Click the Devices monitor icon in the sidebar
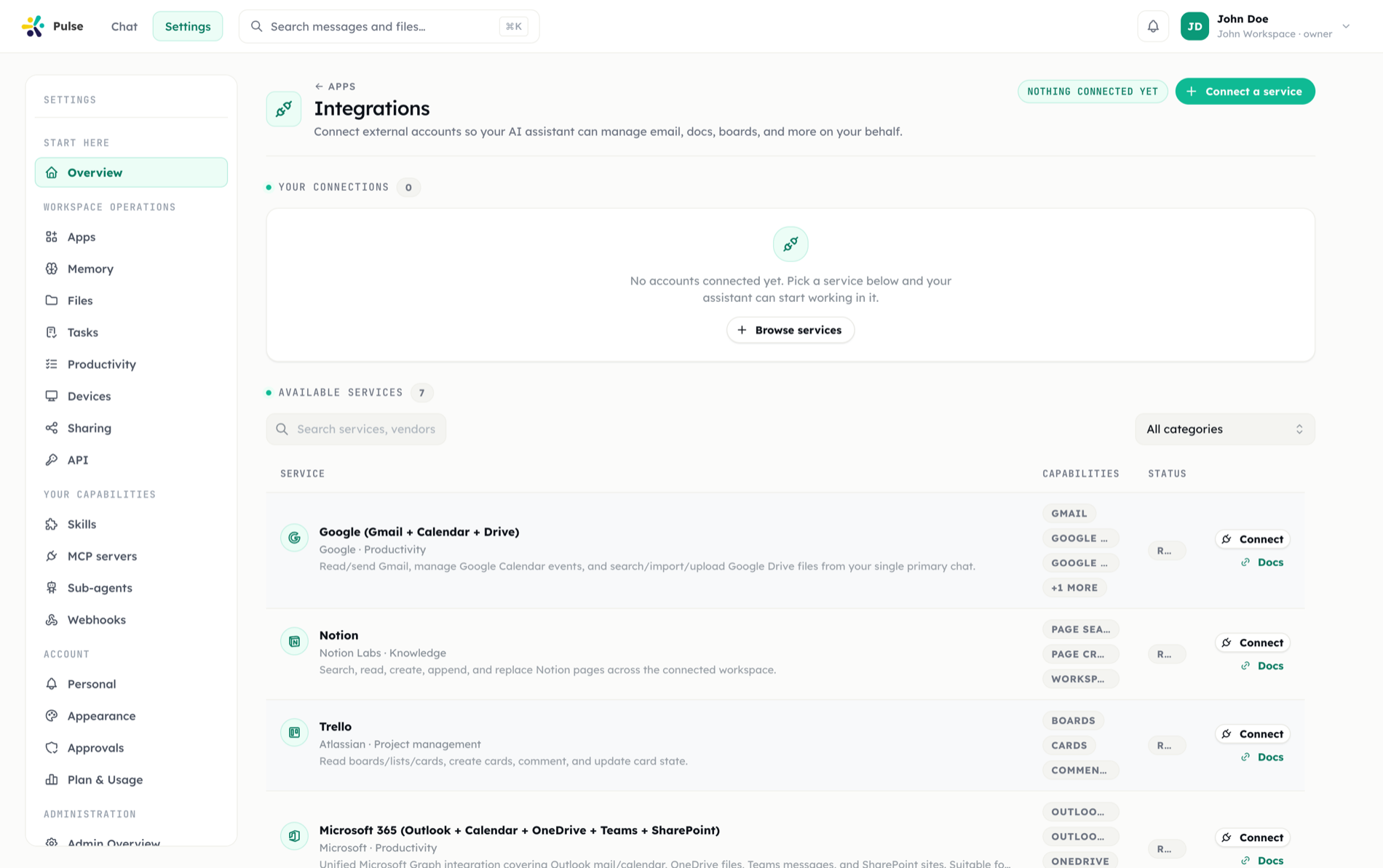 (52, 396)
